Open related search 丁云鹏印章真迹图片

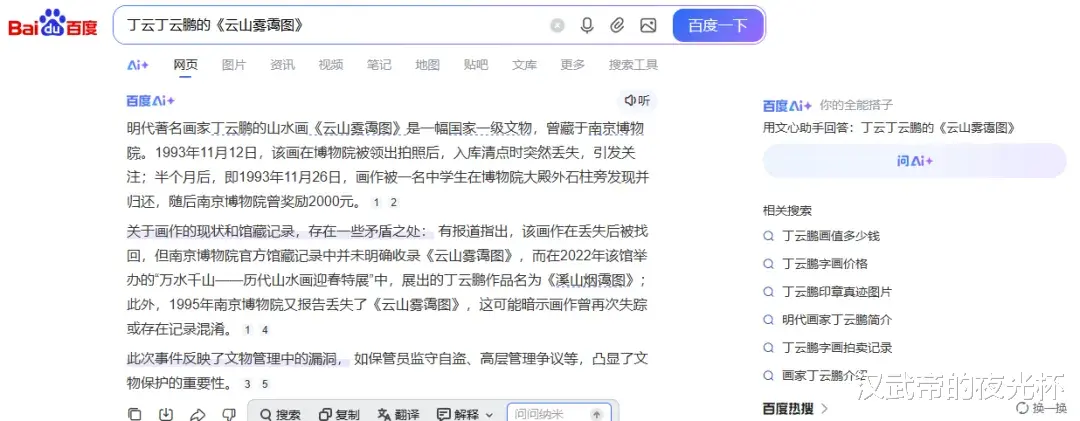pyautogui.click(x=837, y=292)
